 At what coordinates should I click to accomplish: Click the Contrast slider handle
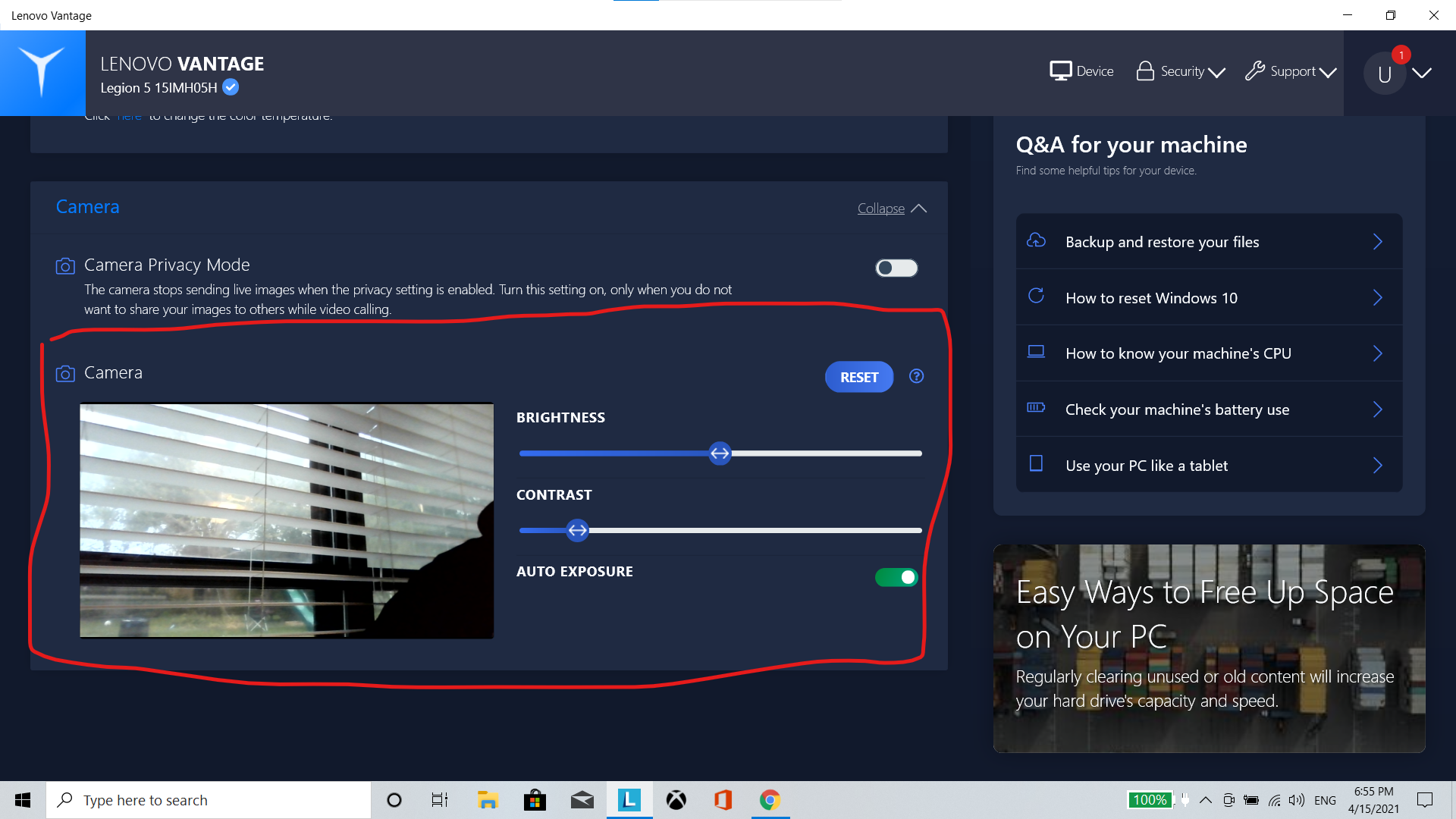[x=577, y=530]
